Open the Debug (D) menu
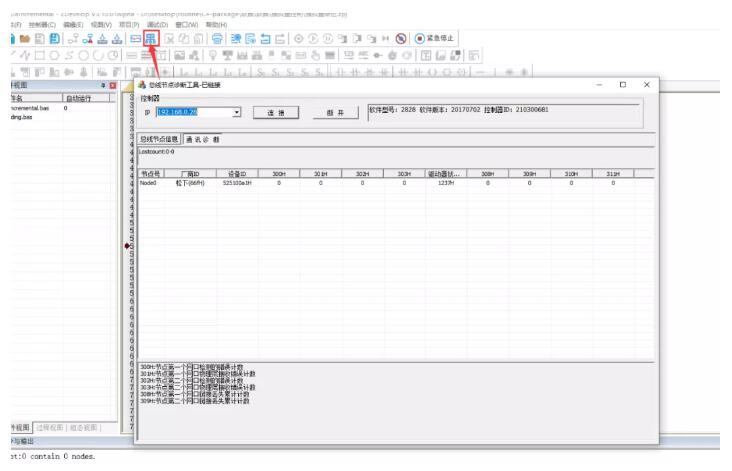This screenshot has width=732, height=471. pos(157,24)
